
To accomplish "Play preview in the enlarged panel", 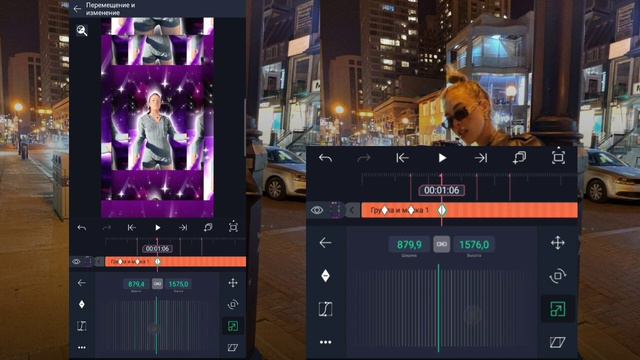I will click(442, 158).
